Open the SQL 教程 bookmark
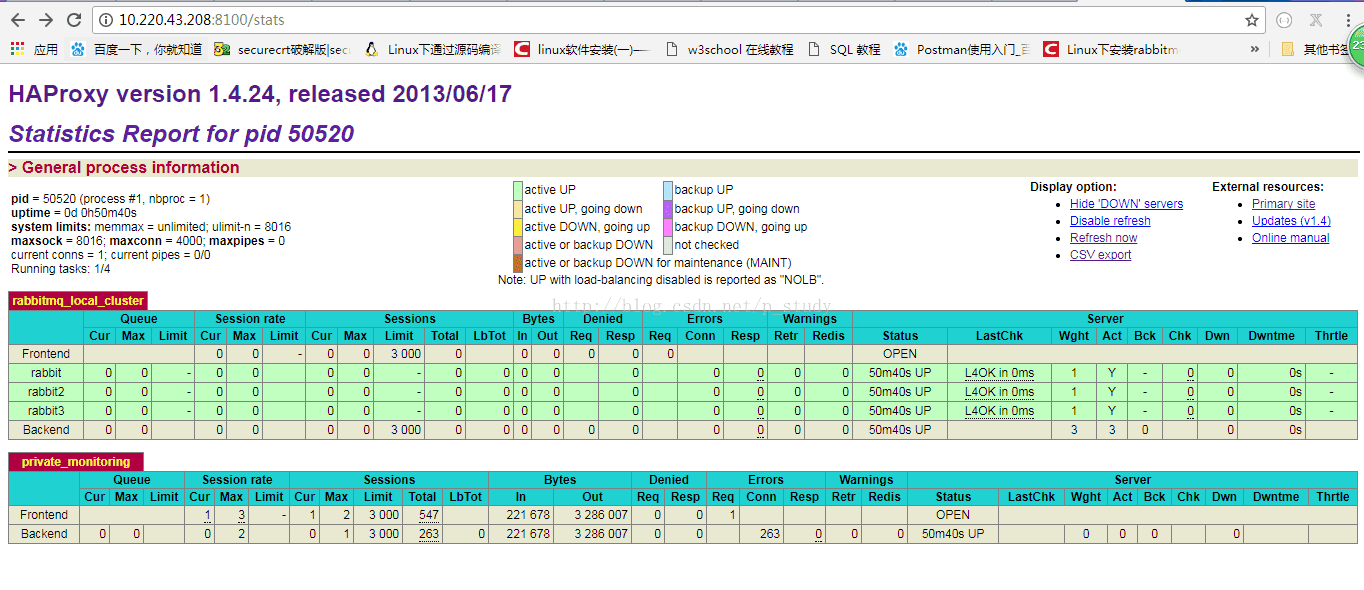1364x590 pixels. point(844,49)
